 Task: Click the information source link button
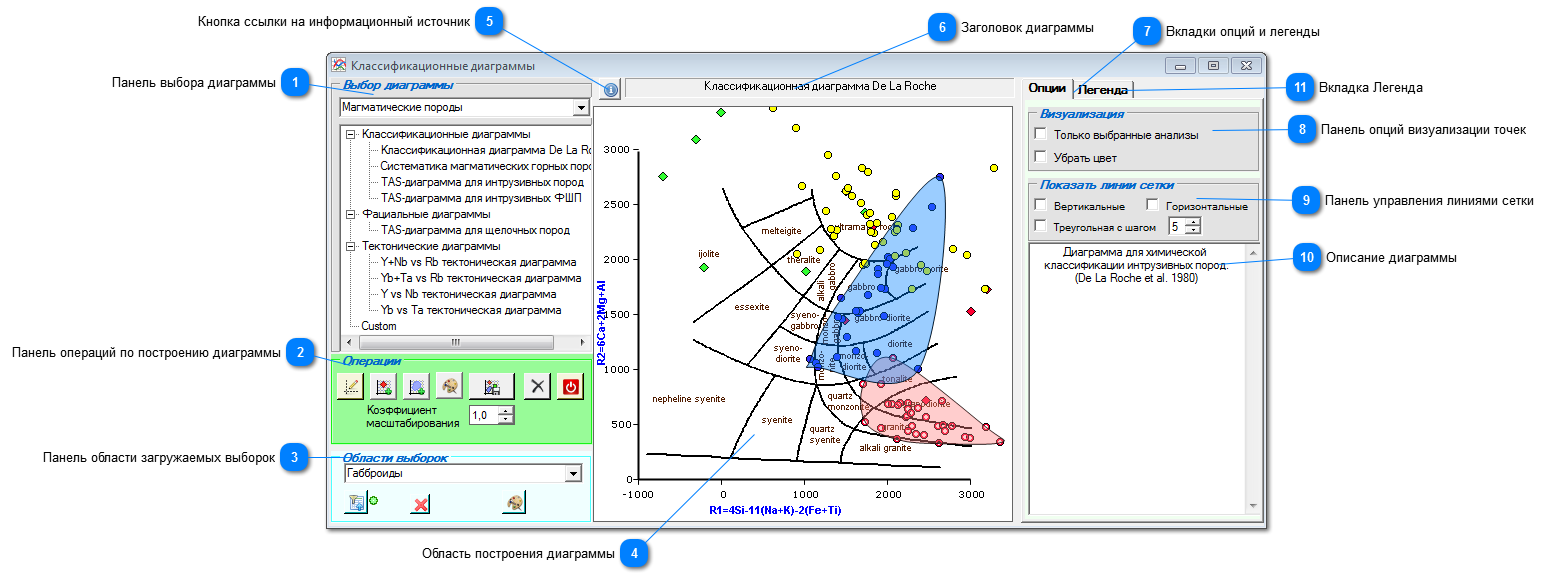(611, 89)
